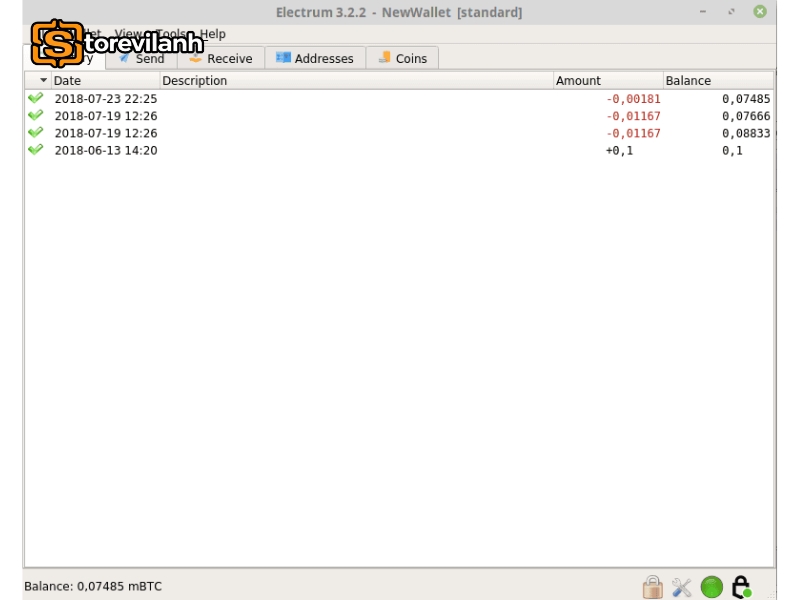Click the Balance: 0,07485 mBTC status text
Screen dimensions: 800x600
click(93, 586)
